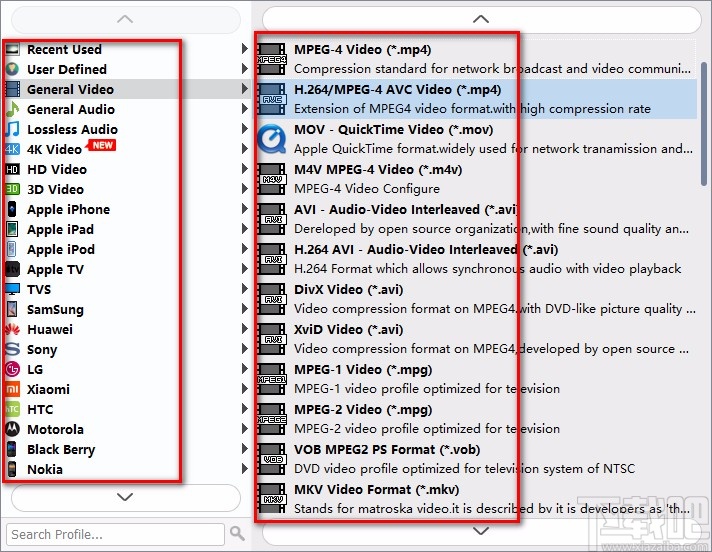Focus the Search Profile input field
Screen dimensions: 712x552
point(115,534)
